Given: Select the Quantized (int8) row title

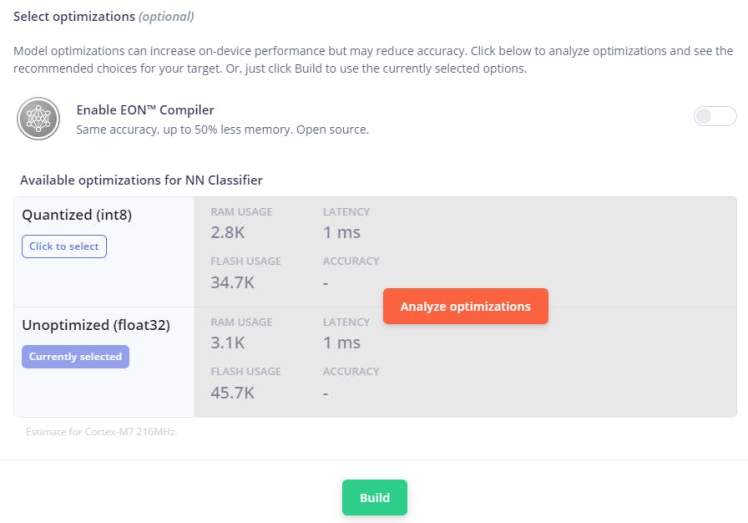Looking at the screenshot, I should (x=77, y=214).
